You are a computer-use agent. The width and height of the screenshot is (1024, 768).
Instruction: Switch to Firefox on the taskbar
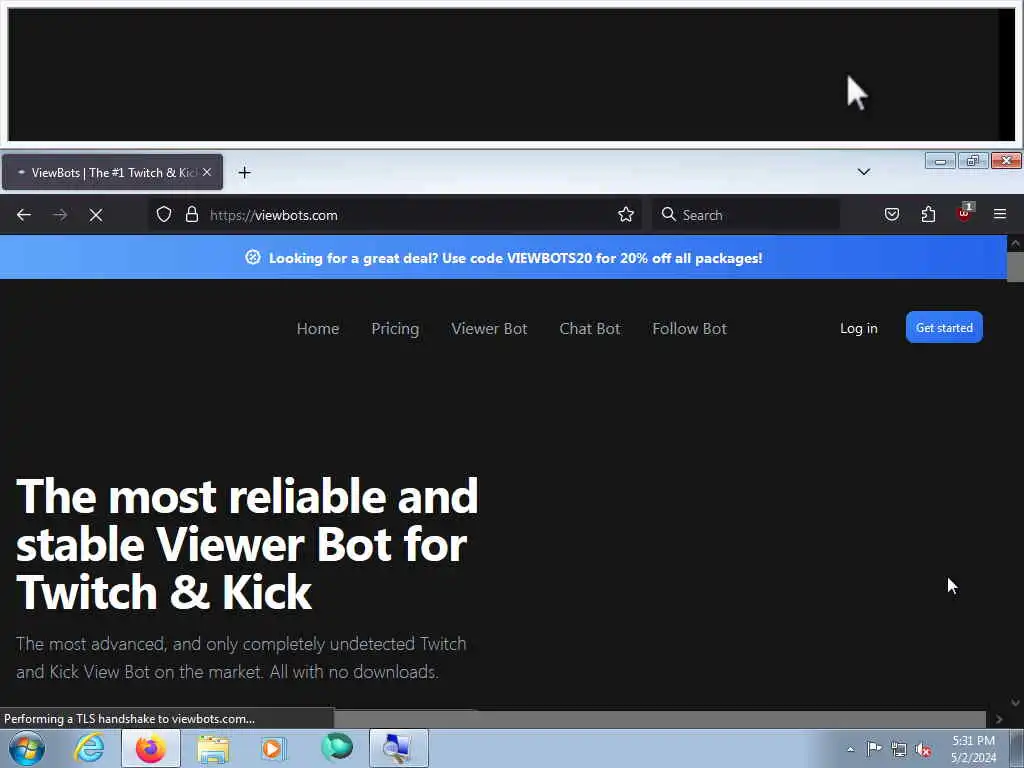[151, 748]
